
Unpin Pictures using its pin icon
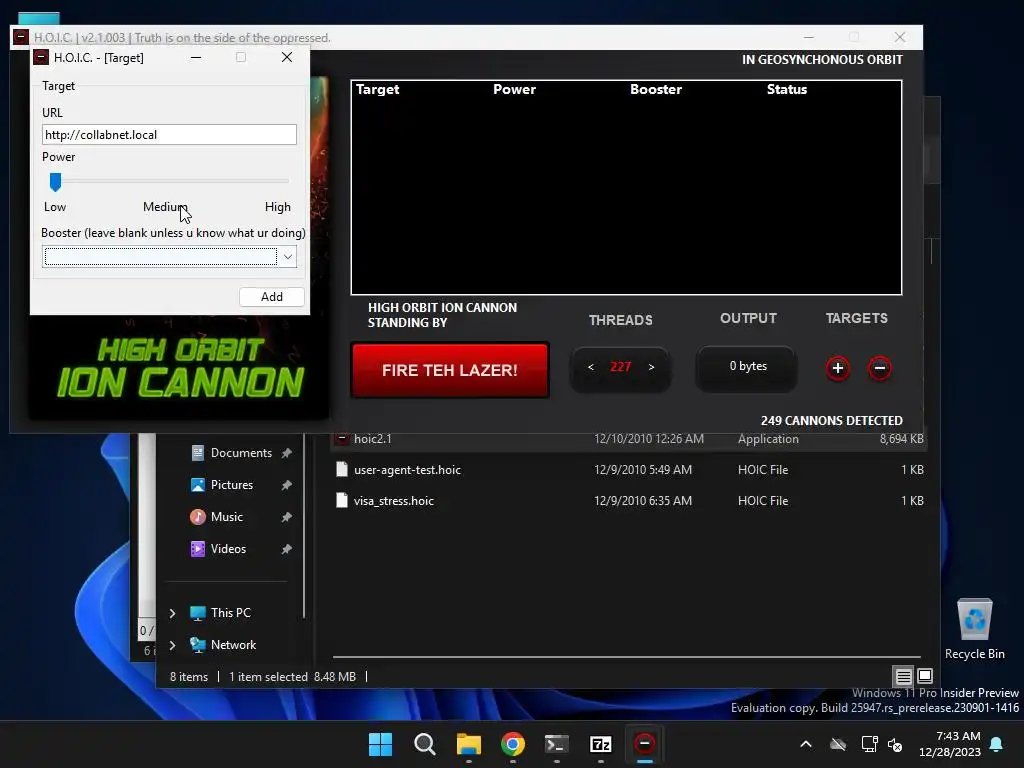click(286, 485)
